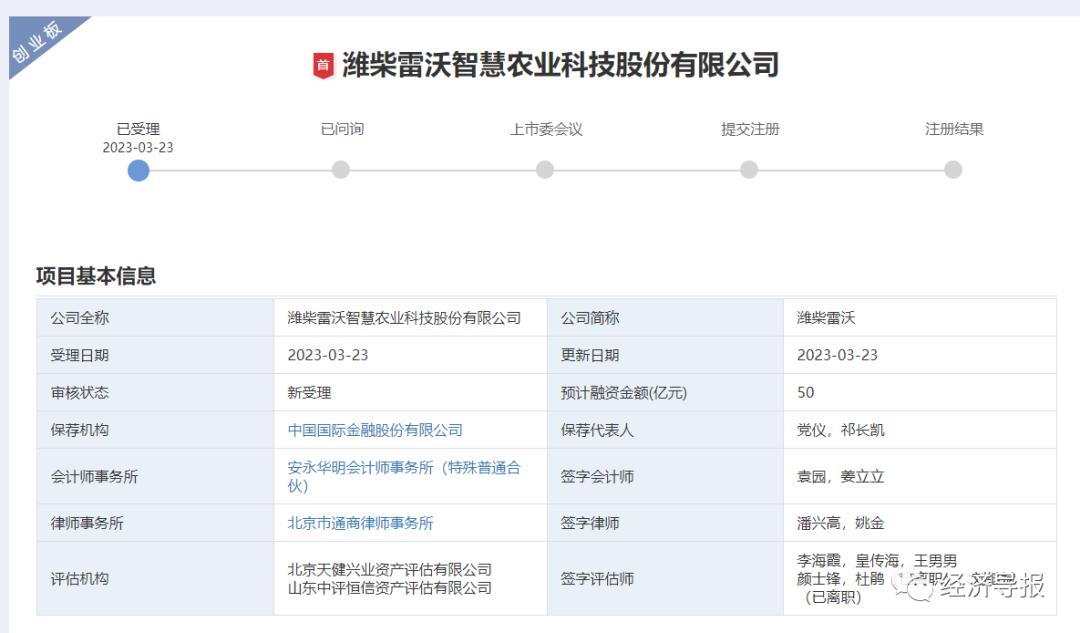Click the 更新日期 label cell
Screen dimensions: 1080x633
click(665, 355)
